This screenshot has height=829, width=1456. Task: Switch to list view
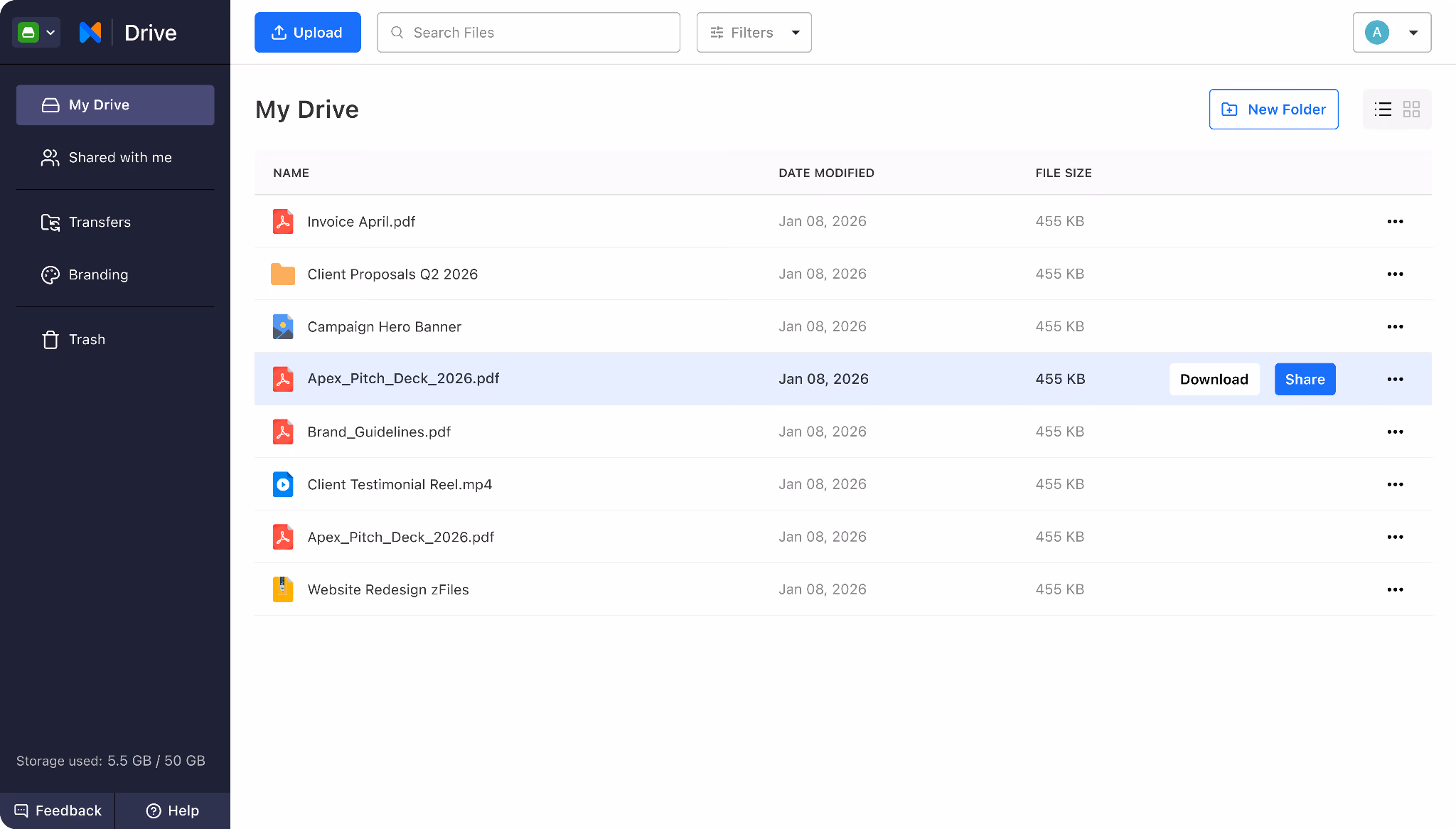click(1383, 109)
